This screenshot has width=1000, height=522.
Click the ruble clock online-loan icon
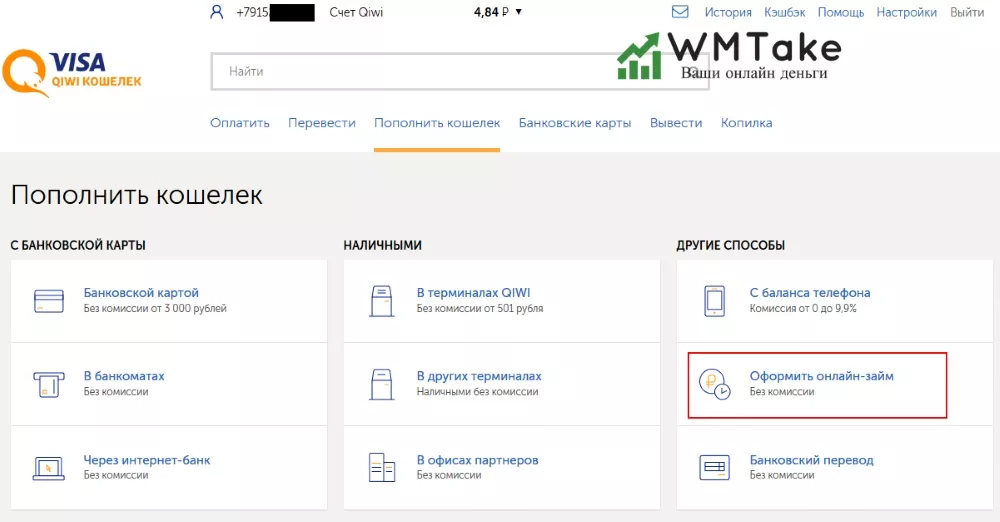[714, 385]
